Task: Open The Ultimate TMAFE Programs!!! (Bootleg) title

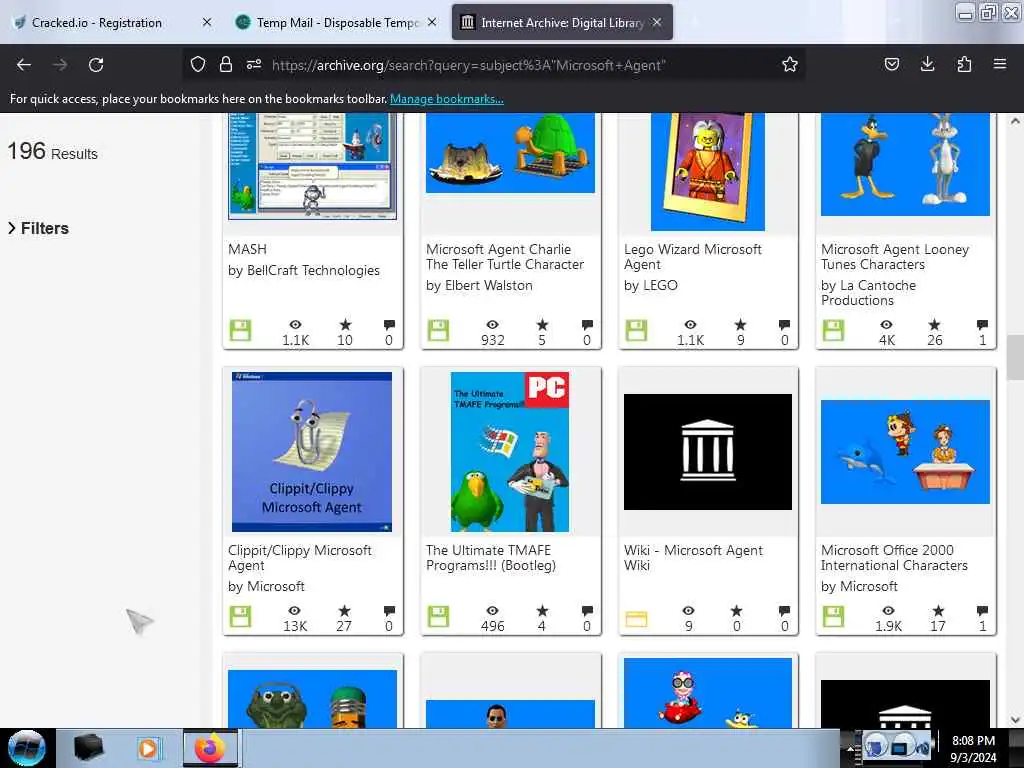Action: tap(491, 558)
